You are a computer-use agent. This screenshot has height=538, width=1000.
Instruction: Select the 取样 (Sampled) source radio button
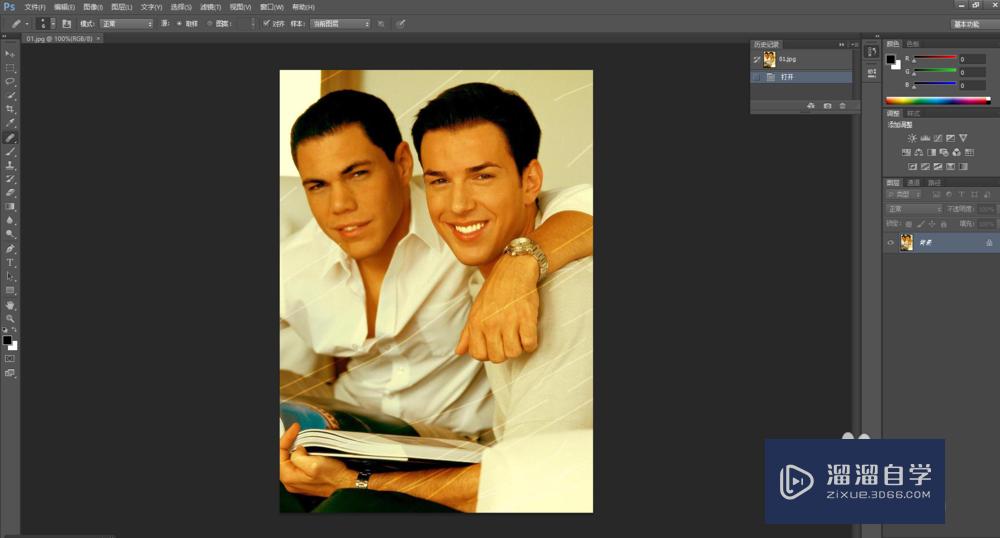[180, 23]
